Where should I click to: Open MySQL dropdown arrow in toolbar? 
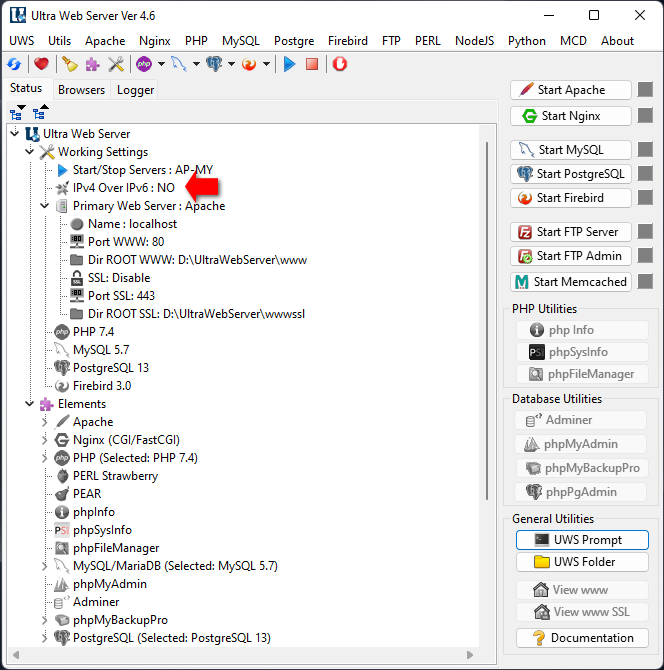(x=196, y=65)
